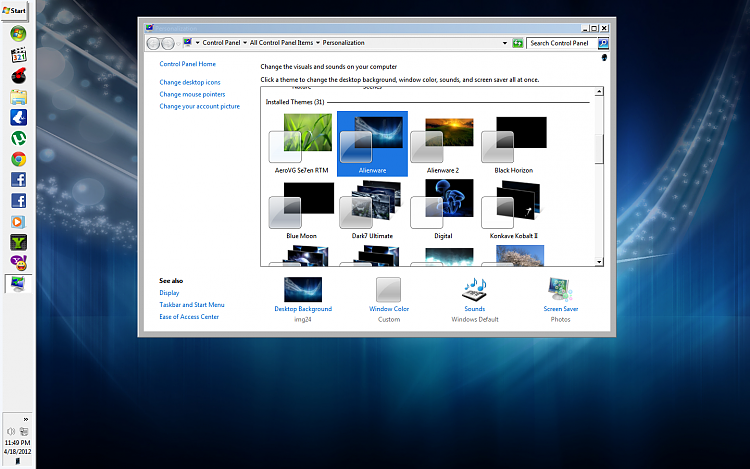The image size is (750, 469).
Task: Click in the Search Control Panel field
Action: pyautogui.click(x=562, y=43)
